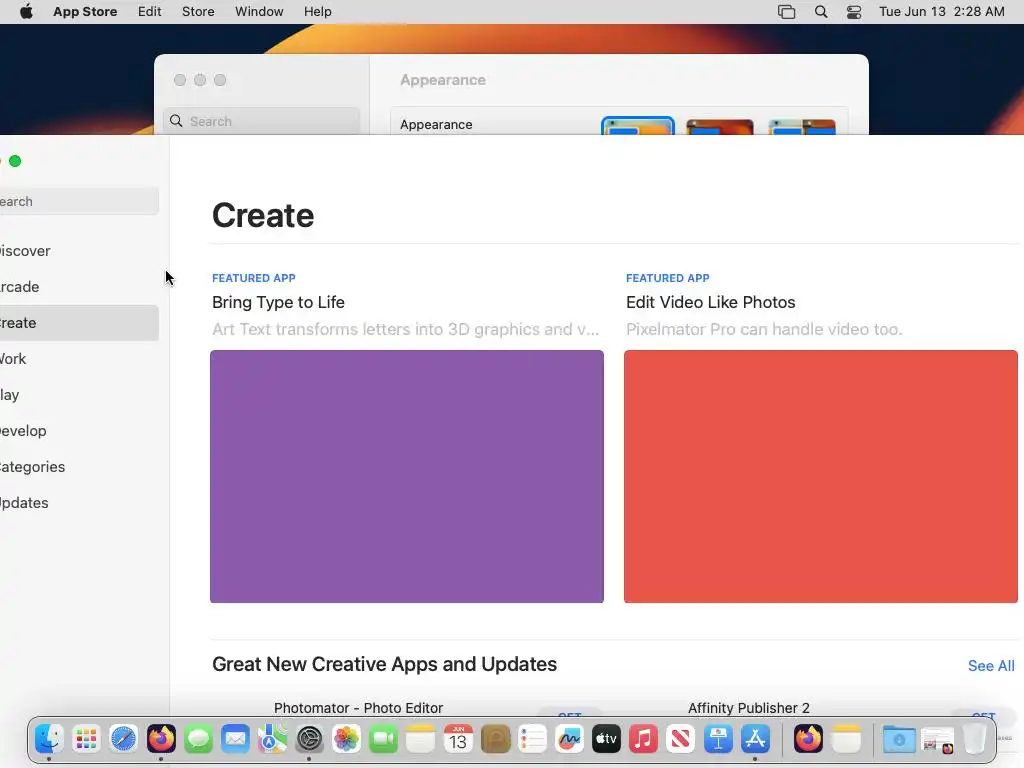
Task: Open the Trash in the dock
Action: pyautogui.click(x=974, y=739)
